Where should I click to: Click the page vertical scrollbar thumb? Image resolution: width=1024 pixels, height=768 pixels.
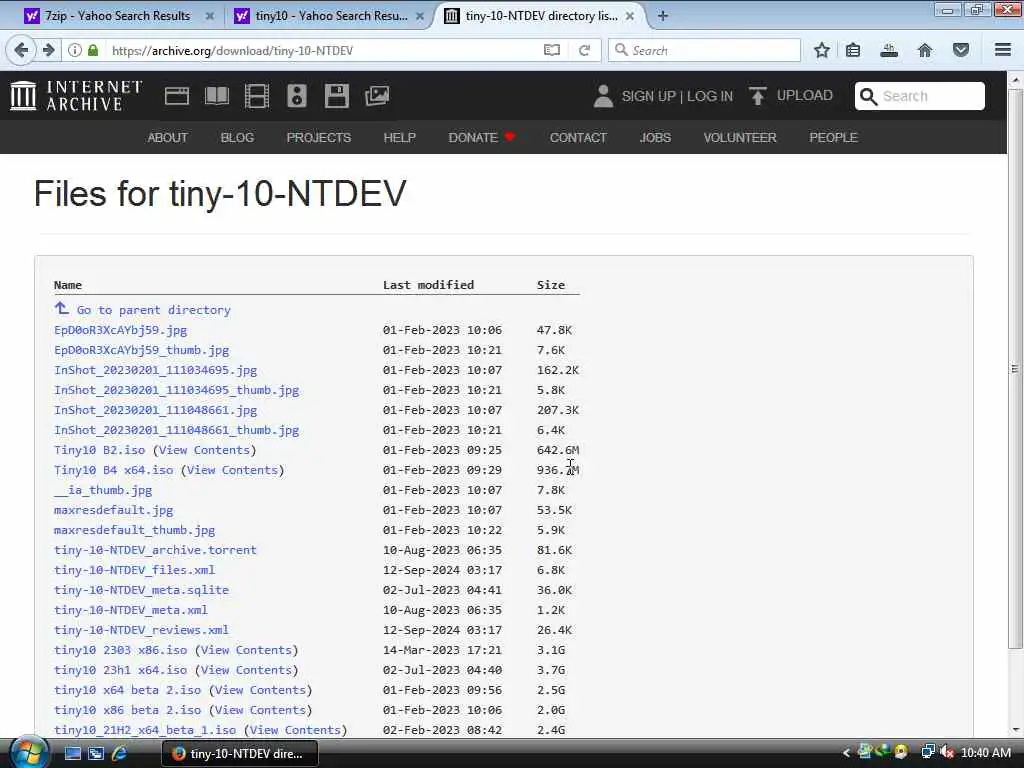[1015, 369]
